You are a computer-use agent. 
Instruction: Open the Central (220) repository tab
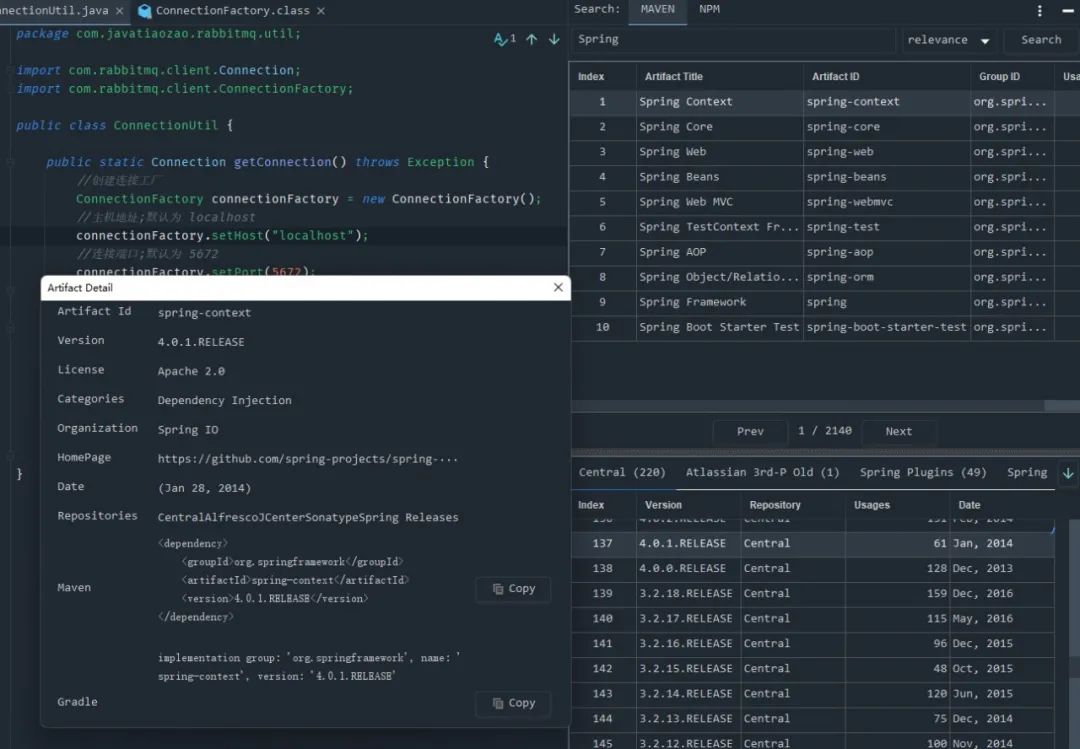pyautogui.click(x=622, y=473)
